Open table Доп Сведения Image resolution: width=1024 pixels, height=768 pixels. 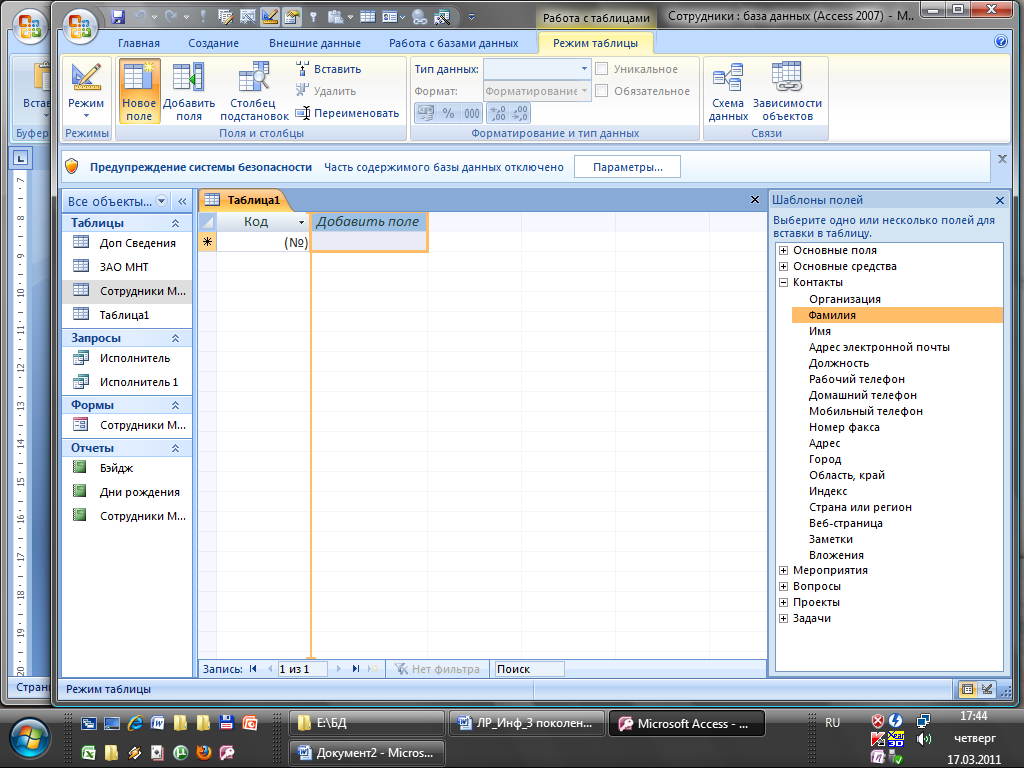(127, 243)
